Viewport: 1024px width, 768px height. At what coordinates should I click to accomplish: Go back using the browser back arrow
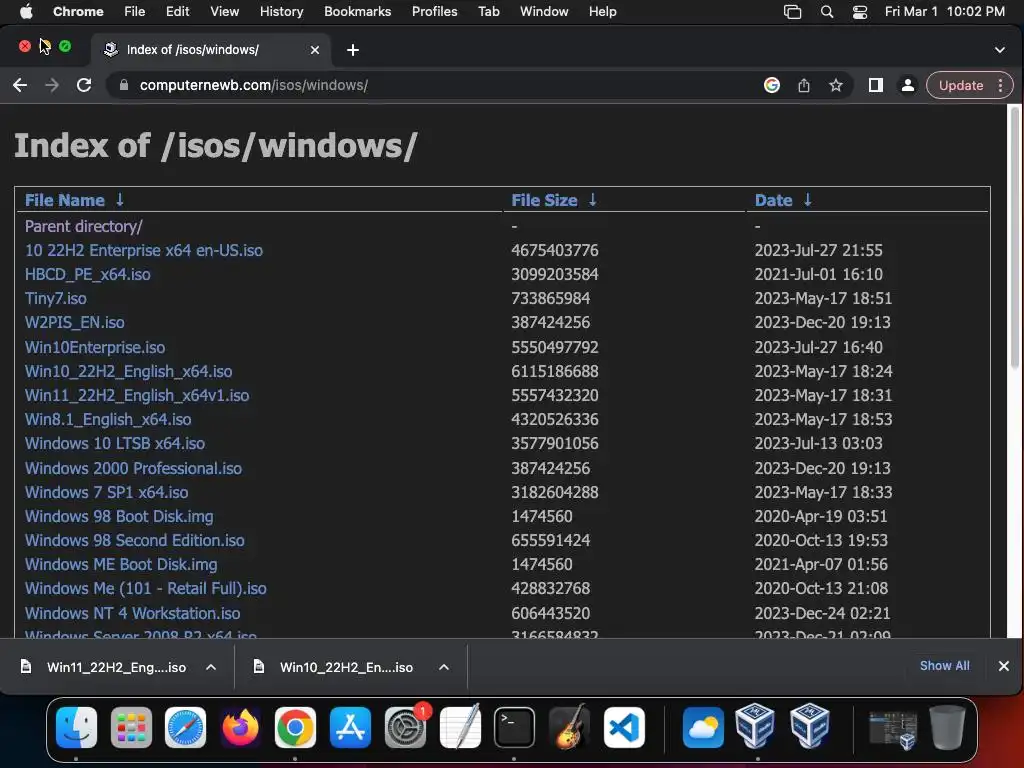click(20, 85)
